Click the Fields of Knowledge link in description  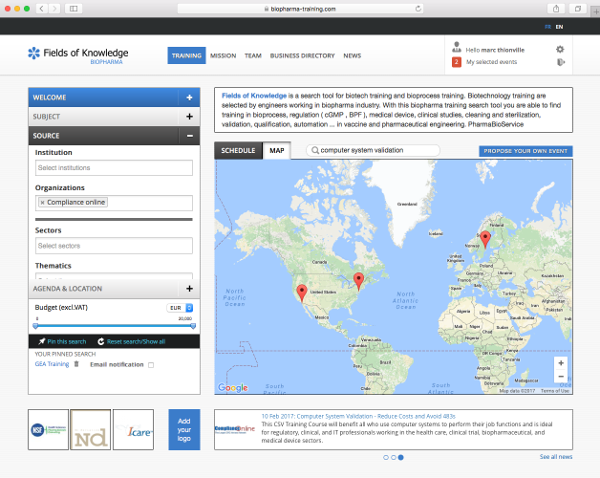point(254,96)
